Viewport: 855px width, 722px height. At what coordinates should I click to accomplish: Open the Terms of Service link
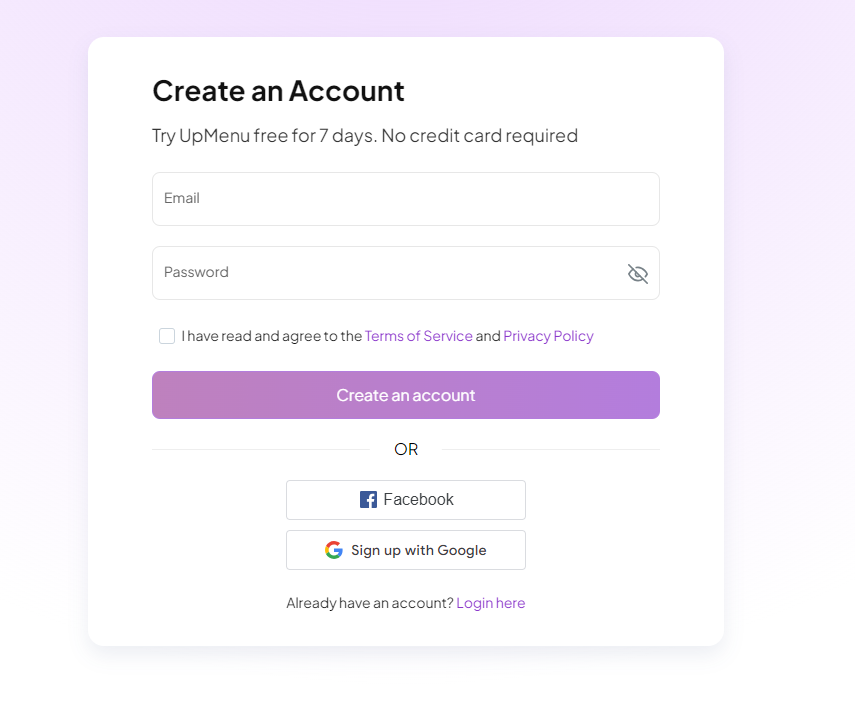click(x=418, y=336)
